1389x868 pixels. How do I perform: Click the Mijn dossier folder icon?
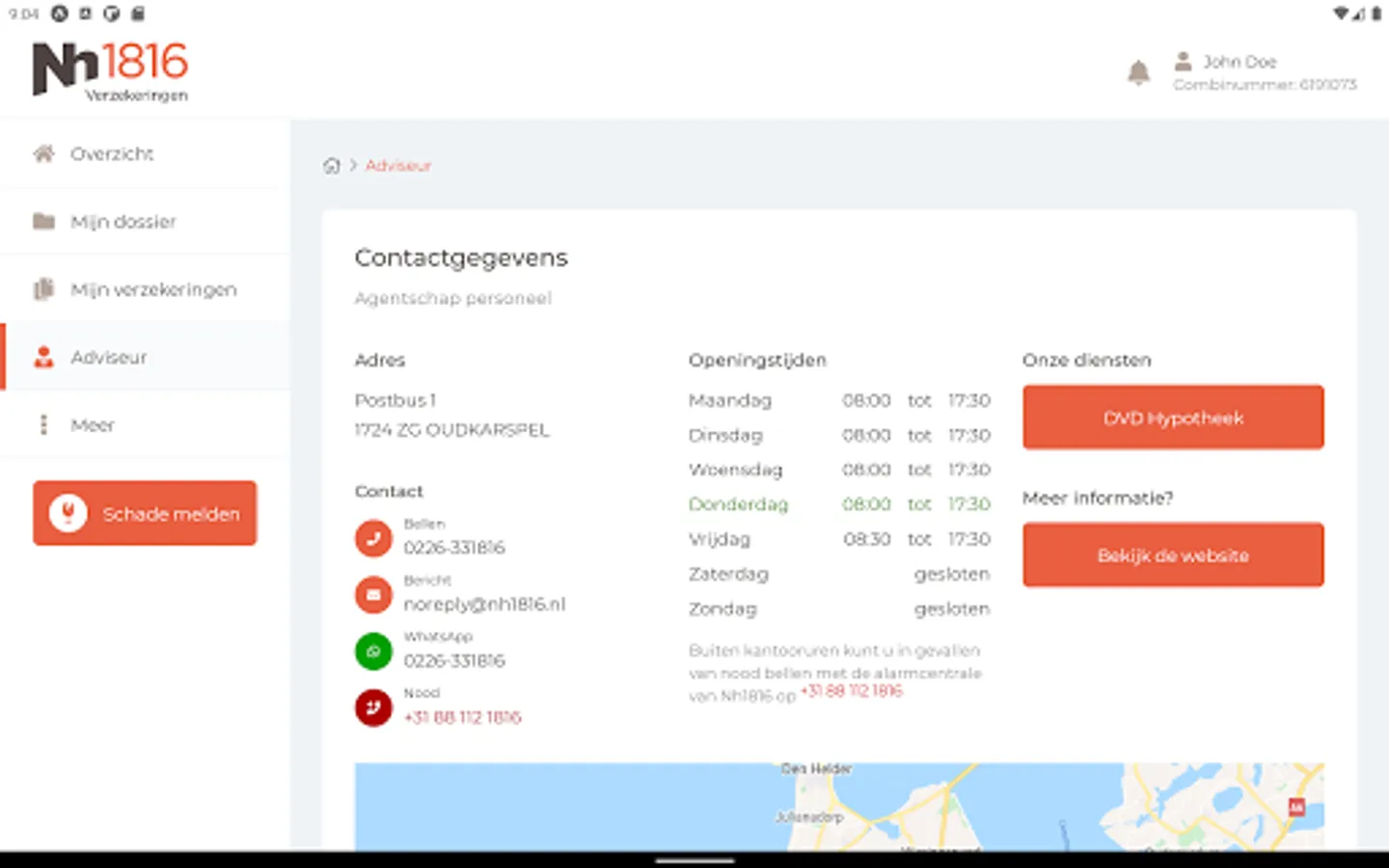pos(43,221)
